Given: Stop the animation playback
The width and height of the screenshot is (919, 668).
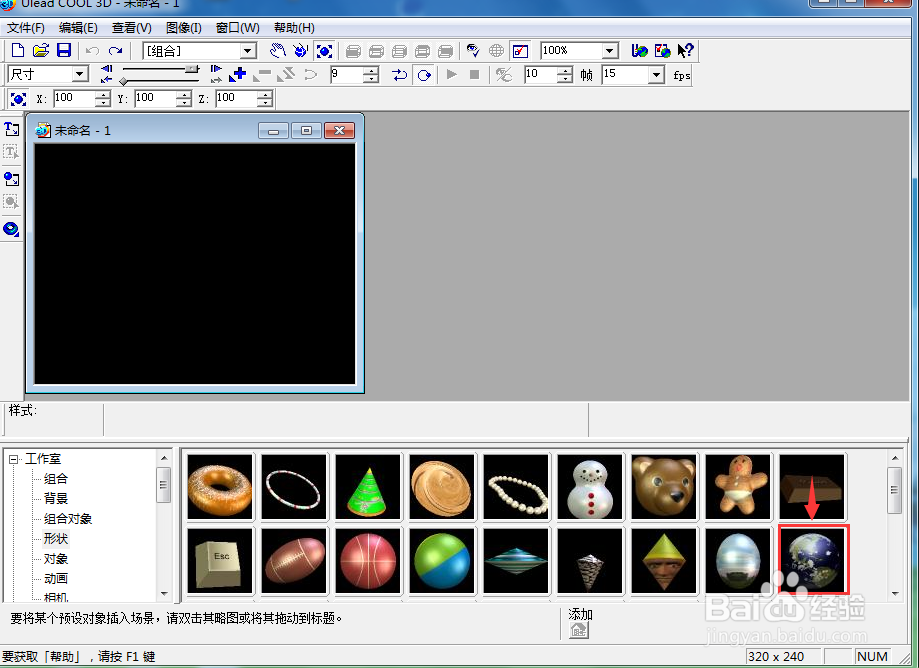Looking at the screenshot, I should [475, 74].
